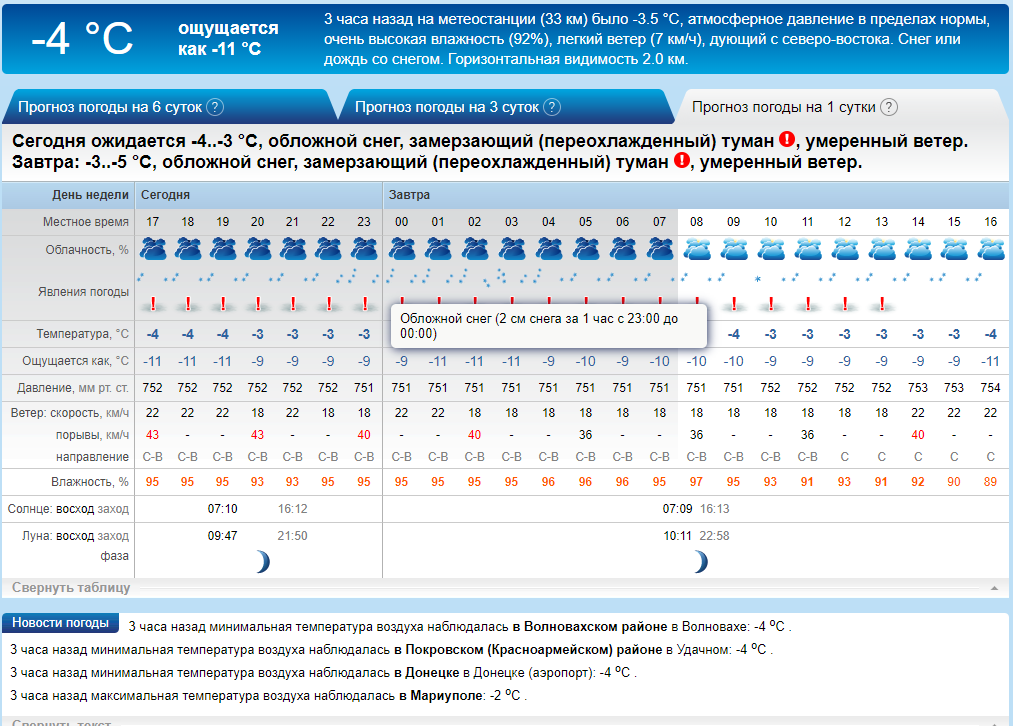This screenshot has width=1013, height=726.
Task: Click gust value 43 at 17:00
Action: (152, 435)
